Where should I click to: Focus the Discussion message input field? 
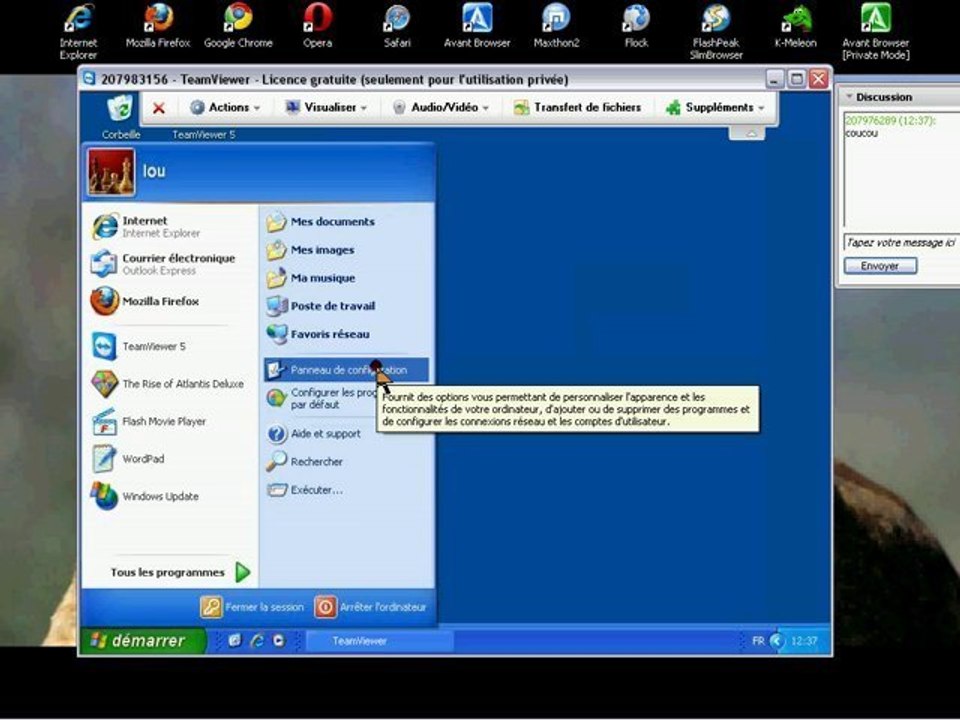[x=901, y=243]
